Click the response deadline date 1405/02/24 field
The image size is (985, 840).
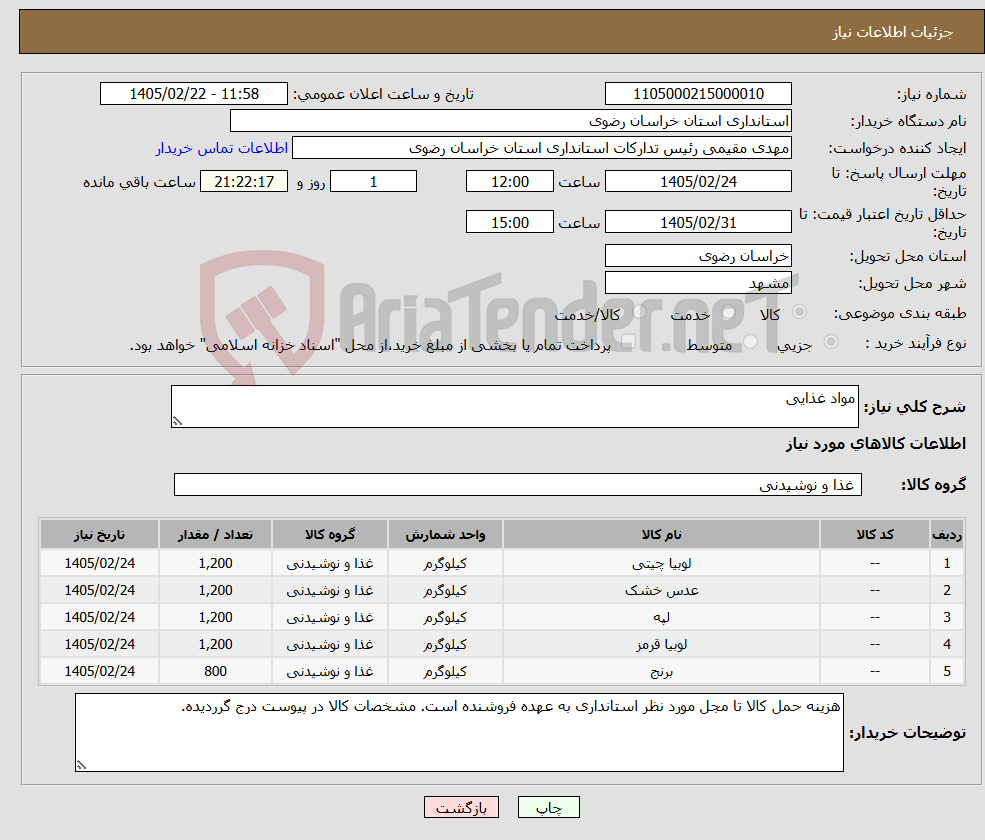698,182
